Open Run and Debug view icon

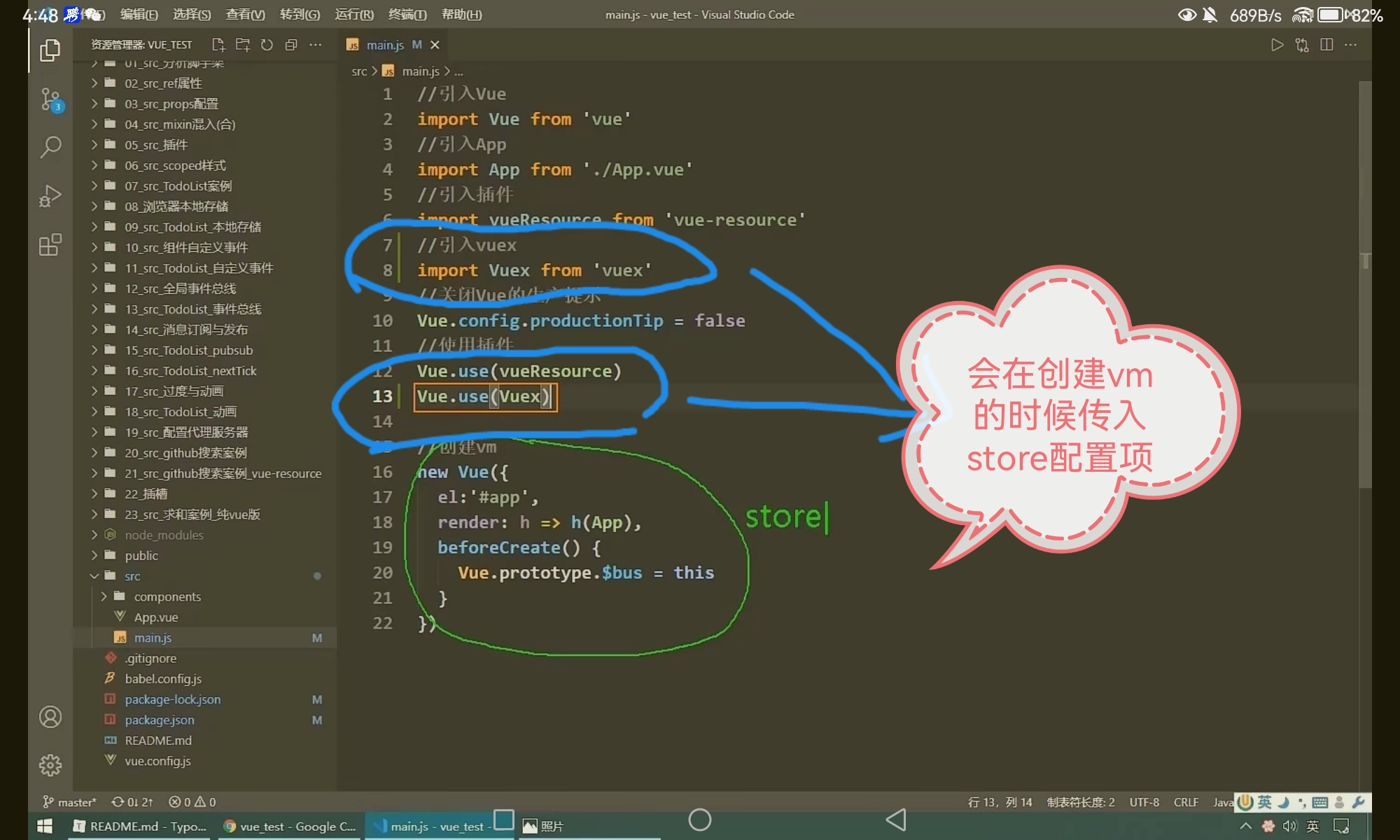pos(50,196)
